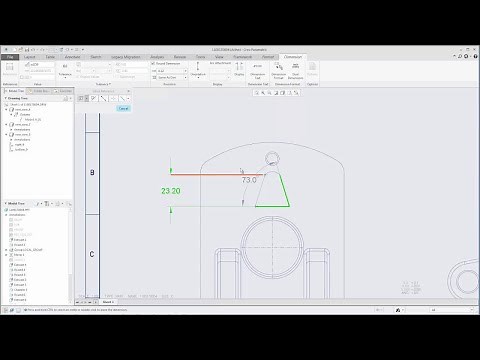The height and width of the screenshot is (360, 480).
Task: Open the View ribbon tab
Action: click(219, 57)
